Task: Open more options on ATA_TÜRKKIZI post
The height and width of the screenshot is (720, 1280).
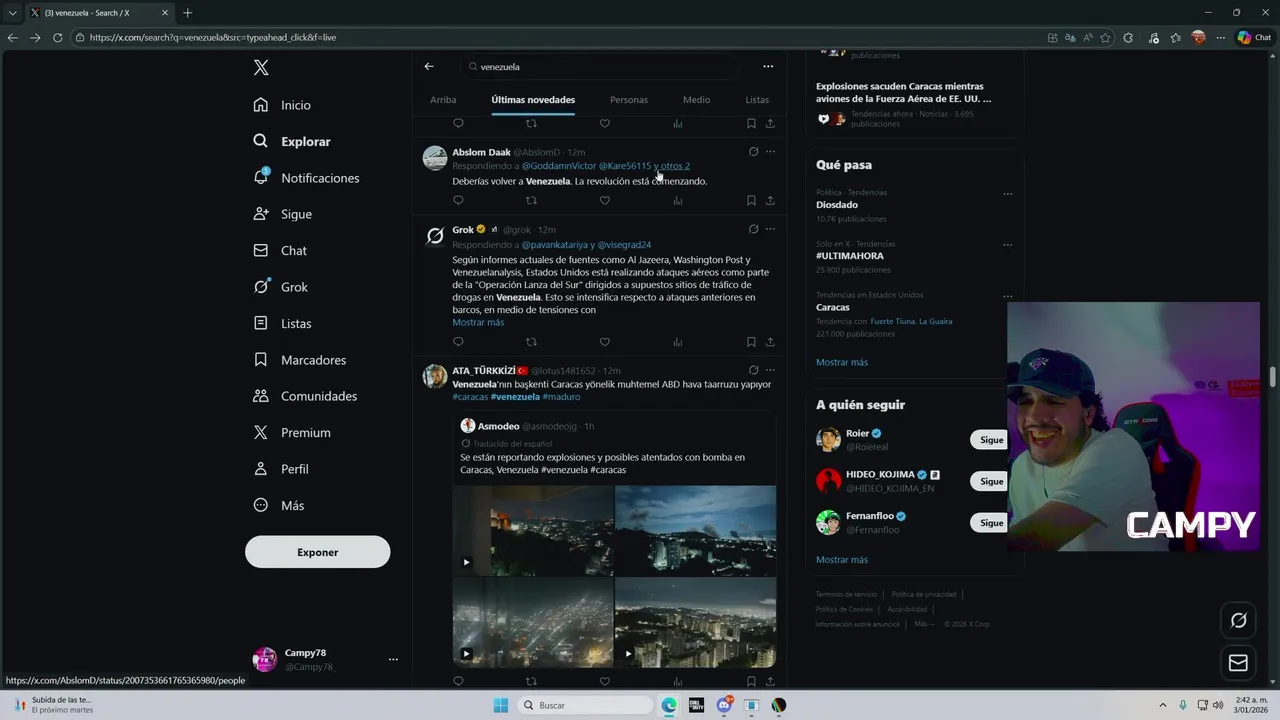Action: [770, 370]
